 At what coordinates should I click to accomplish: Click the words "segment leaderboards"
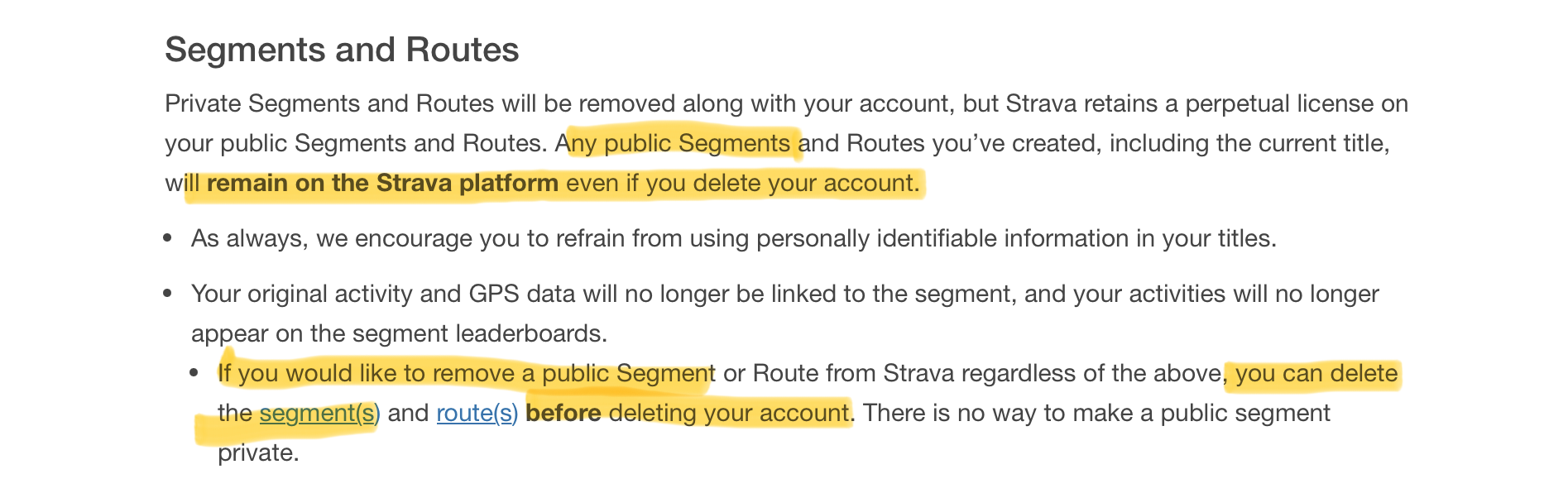click(x=478, y=333)
